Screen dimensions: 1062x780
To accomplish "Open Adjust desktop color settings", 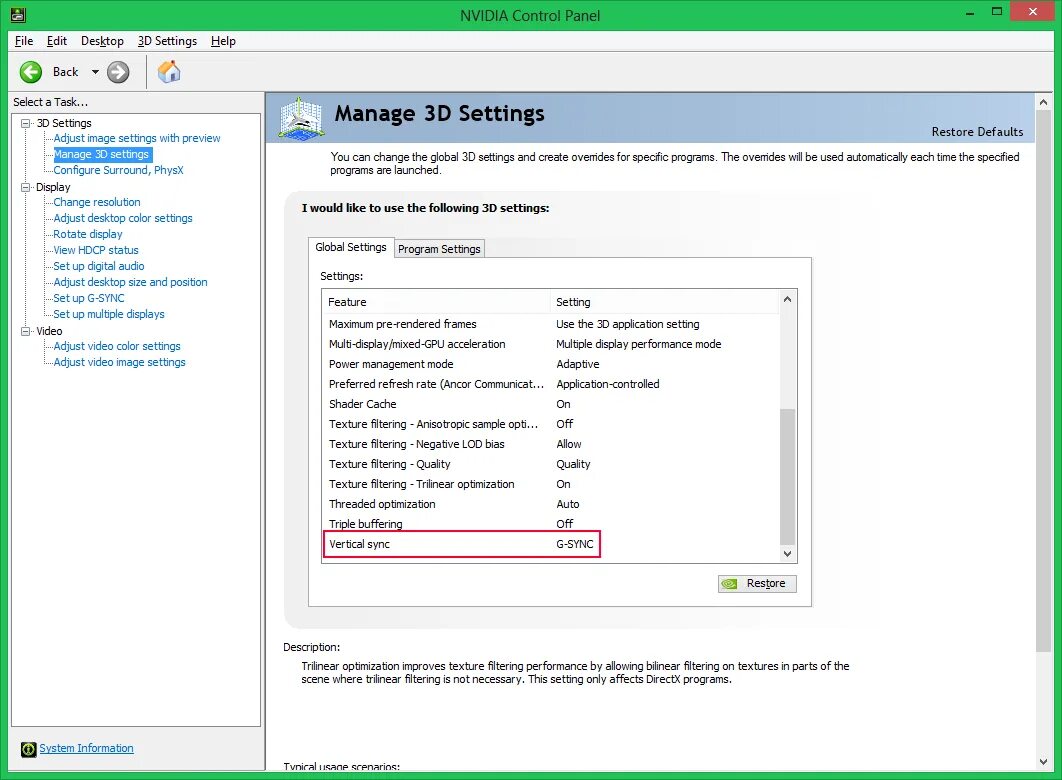I will pos(123,218).
